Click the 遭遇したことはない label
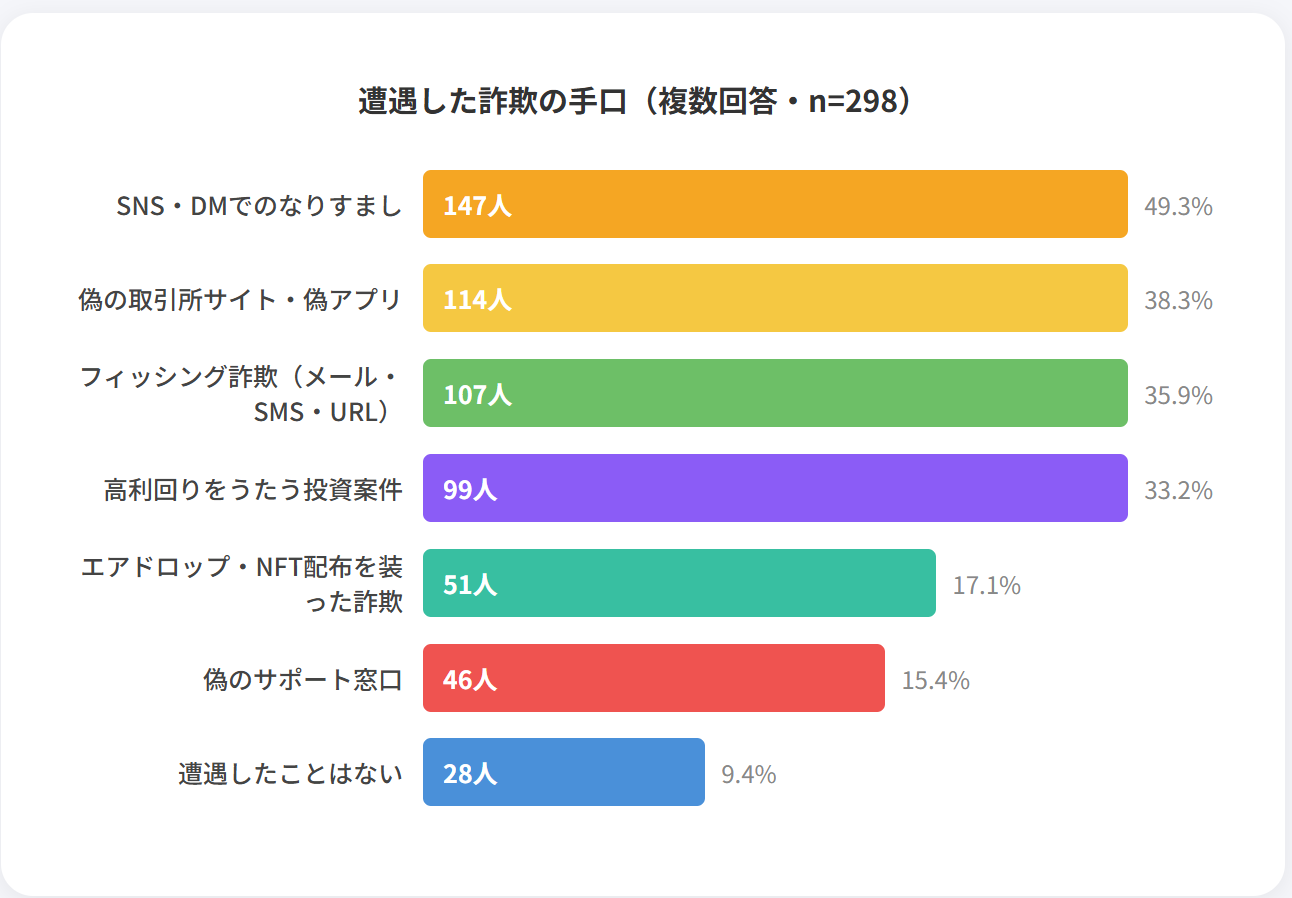 (x=291, y=774)
